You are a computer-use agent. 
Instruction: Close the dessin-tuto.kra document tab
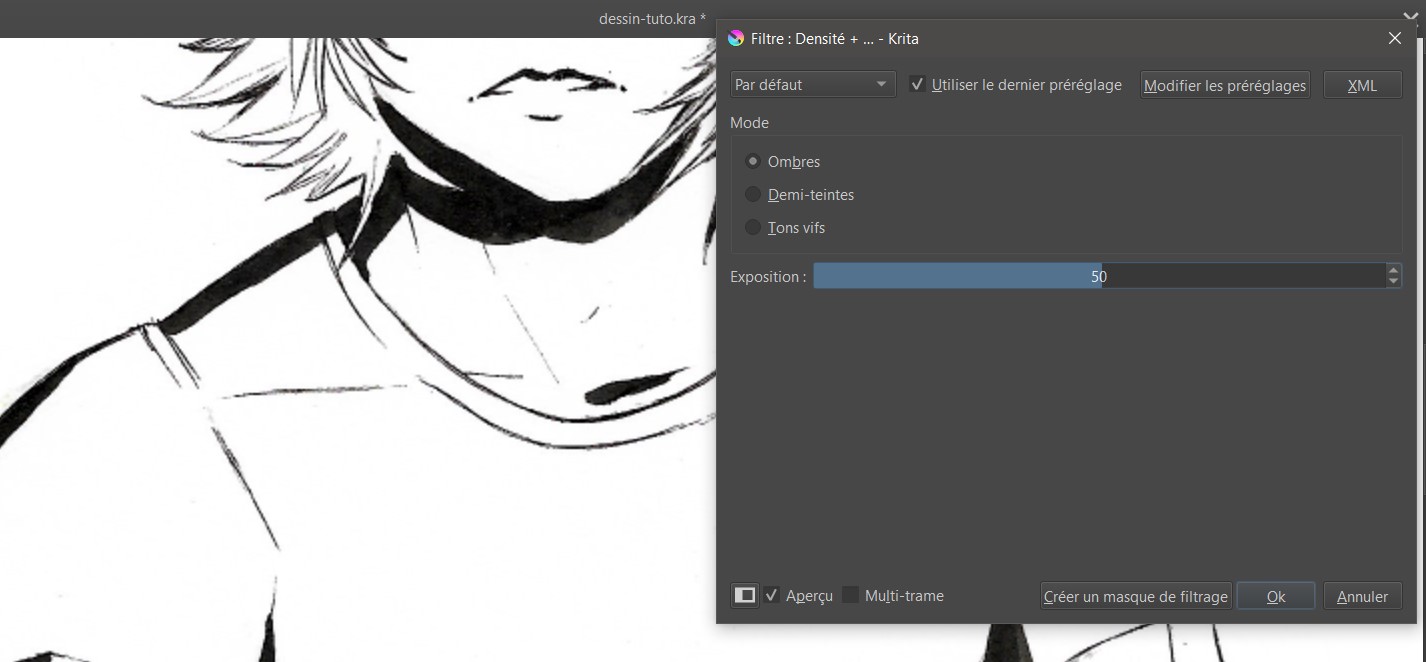pos(1410,16)
